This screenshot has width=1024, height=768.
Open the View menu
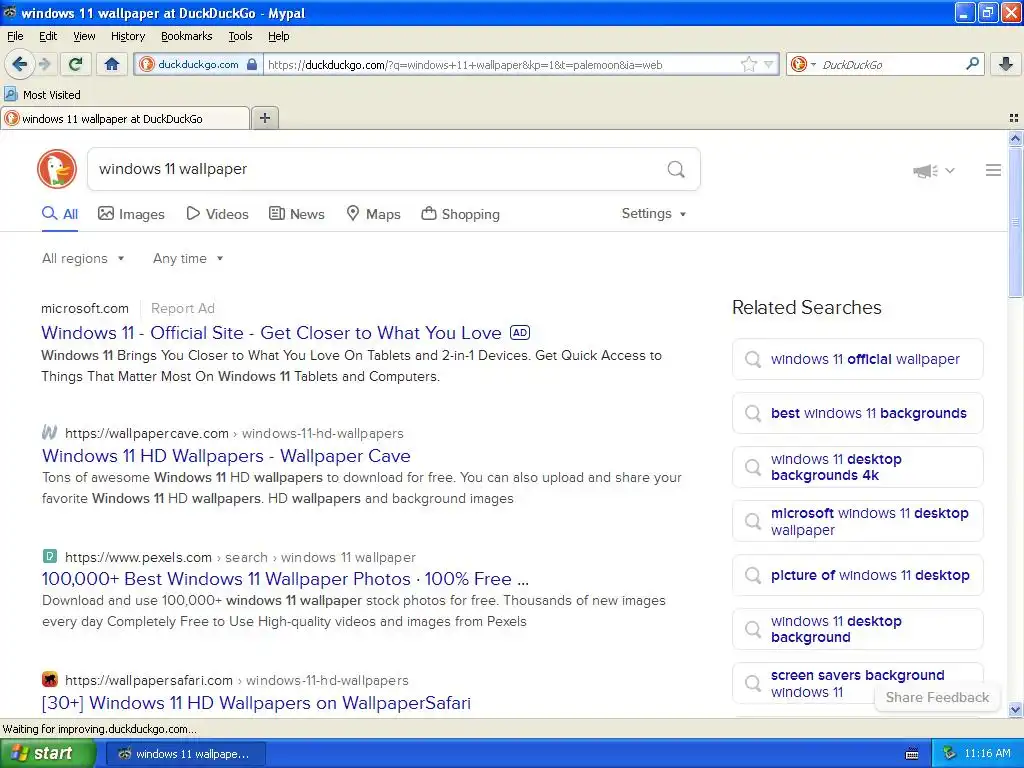(x=84, y=36)
